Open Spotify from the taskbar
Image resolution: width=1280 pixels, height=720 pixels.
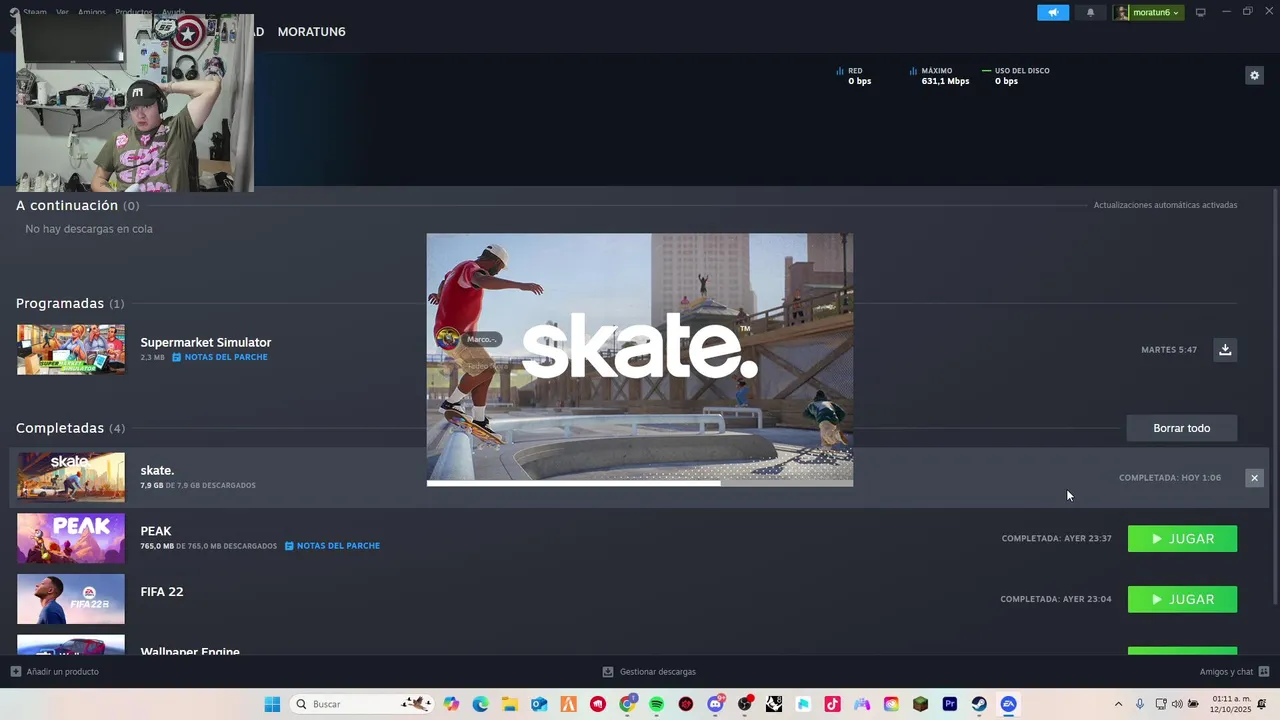coord(656,704)
